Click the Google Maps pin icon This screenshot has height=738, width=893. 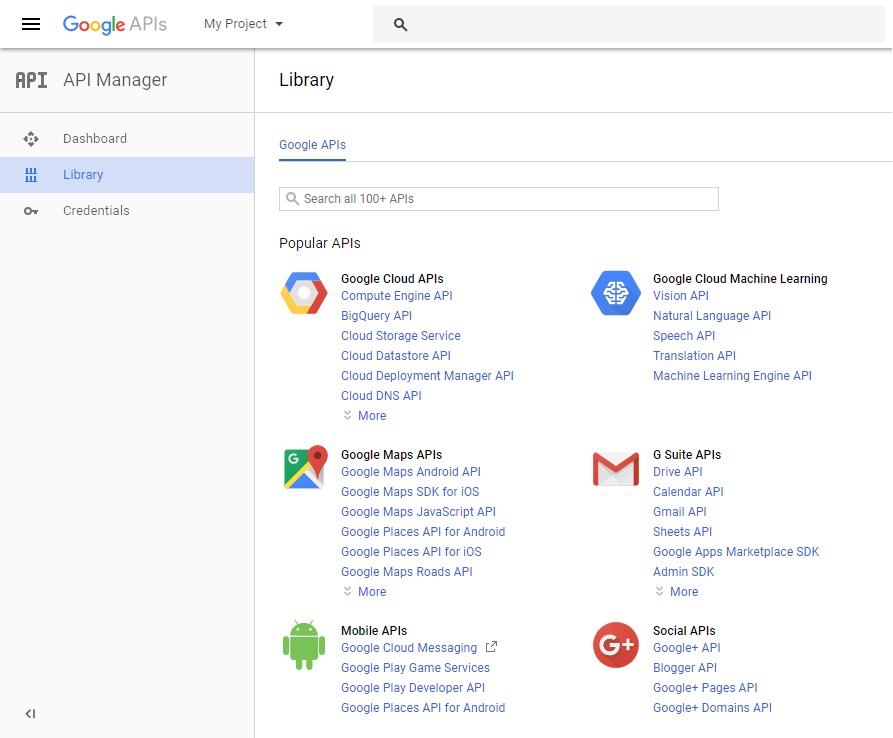(304, 468)
